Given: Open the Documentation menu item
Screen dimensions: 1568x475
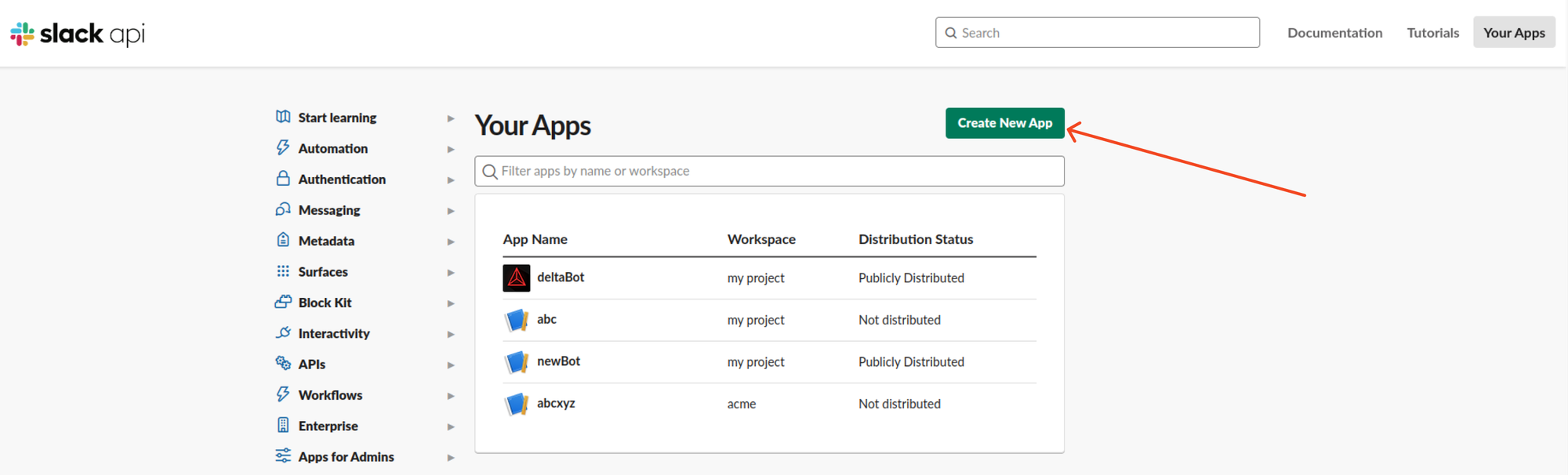Looking at the screenshot, I should coord(1334,33).
